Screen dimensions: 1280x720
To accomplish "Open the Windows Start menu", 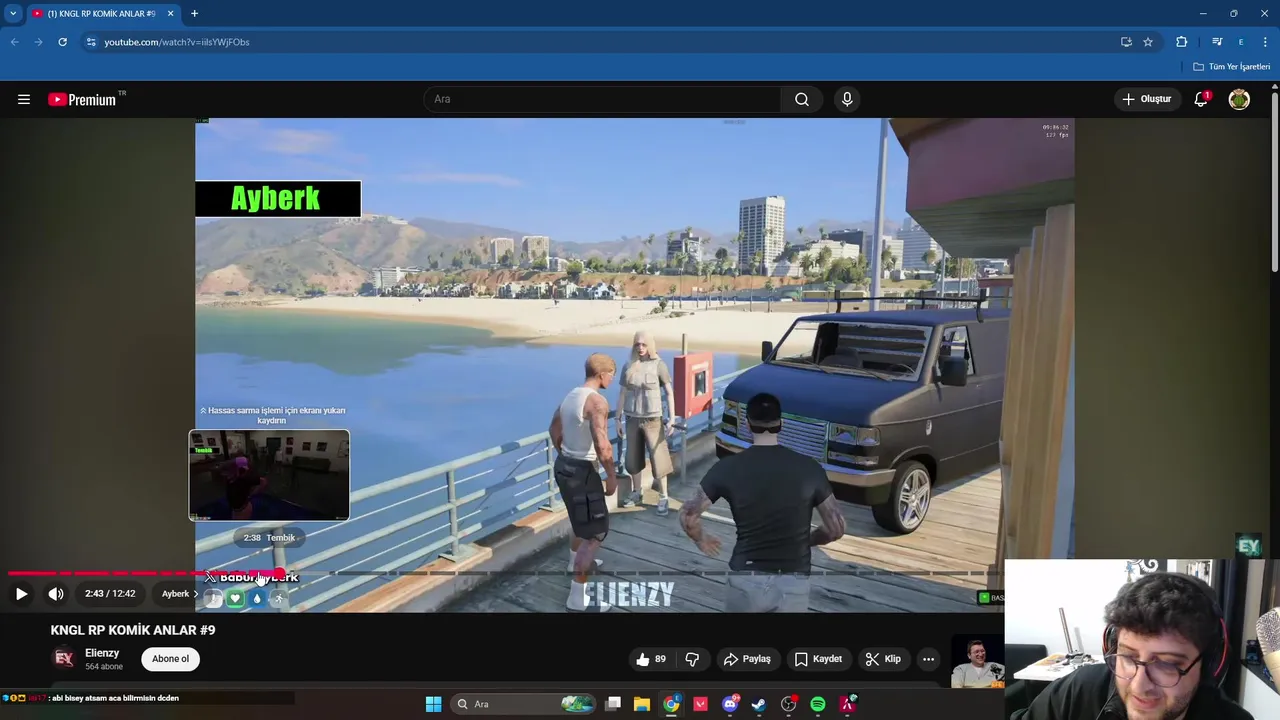I will point(433,704).
